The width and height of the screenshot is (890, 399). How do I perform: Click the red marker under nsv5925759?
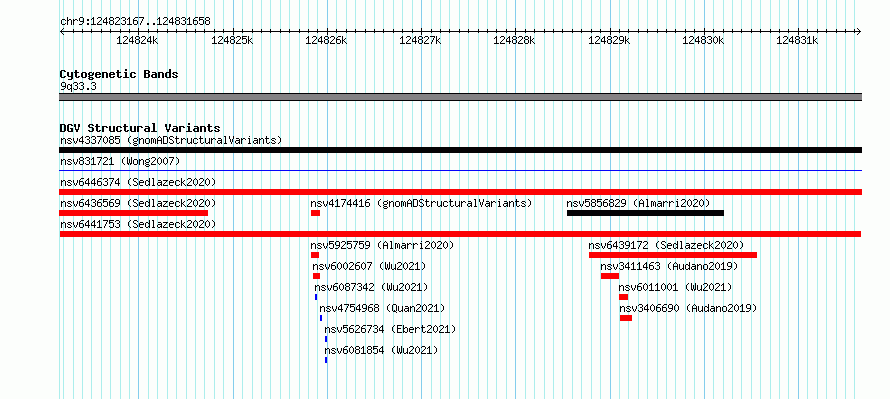315,255
